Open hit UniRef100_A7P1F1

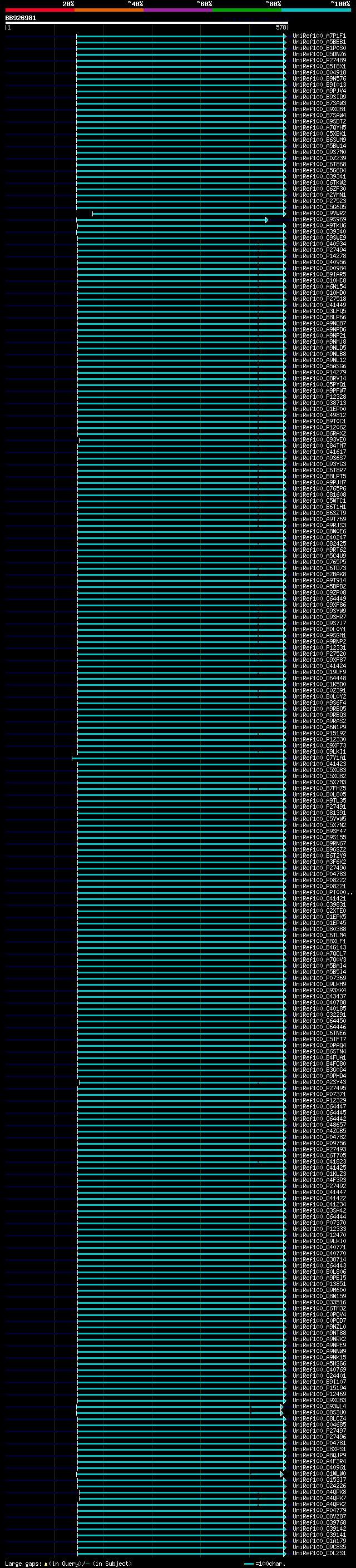pos(319,36)
